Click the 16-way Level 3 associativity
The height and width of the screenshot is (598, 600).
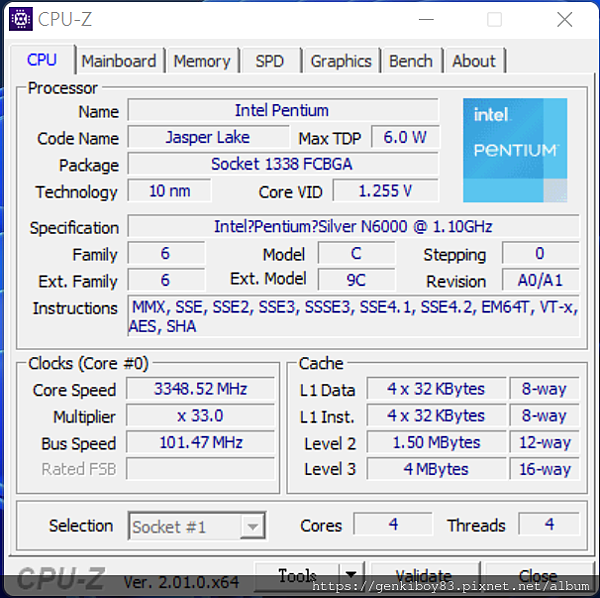click(x=545, y=469)
